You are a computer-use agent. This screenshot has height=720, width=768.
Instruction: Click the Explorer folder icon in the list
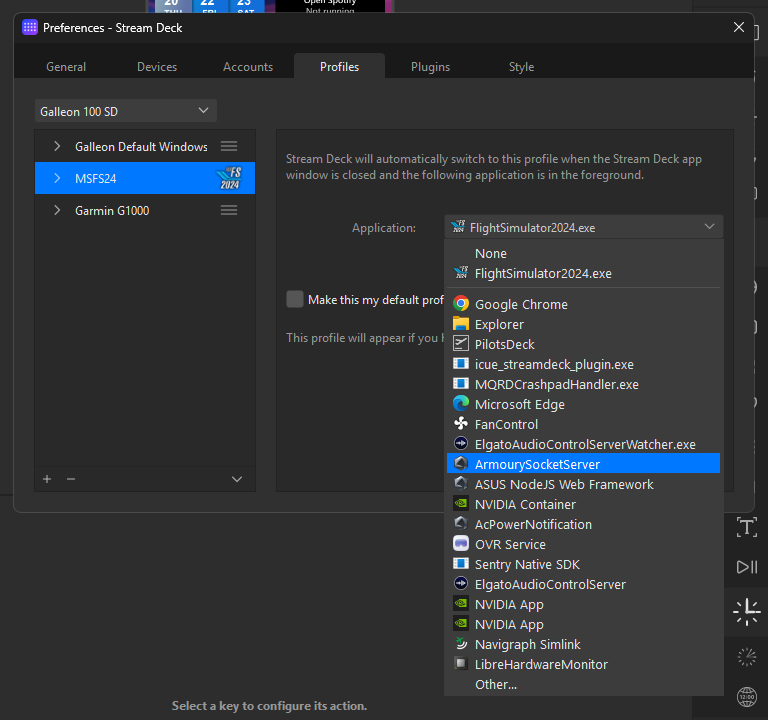pos(461,324)
